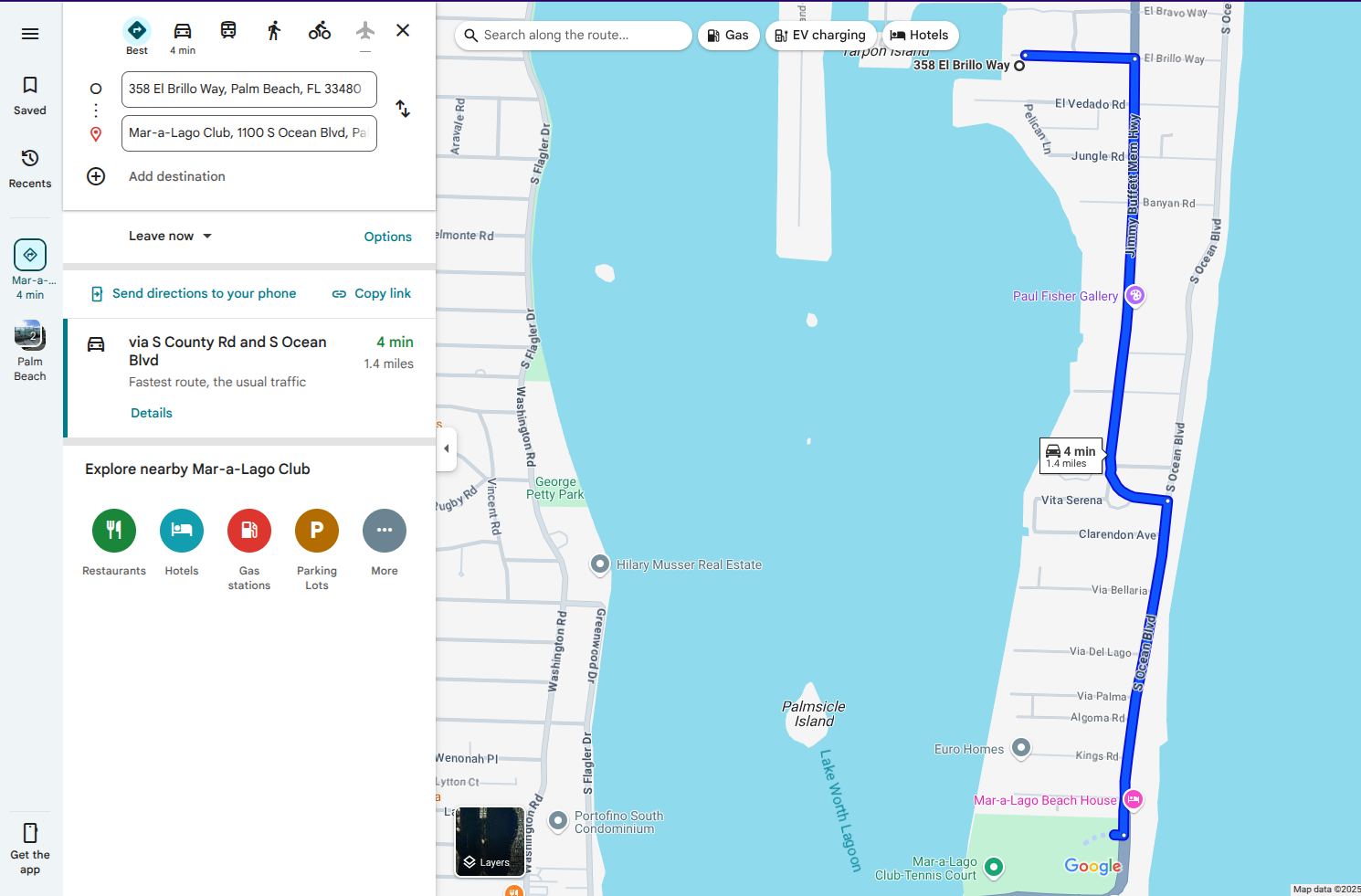
Task: Select Mar-a-Lago 4 min directions shortcut
Action: (30, 269)
